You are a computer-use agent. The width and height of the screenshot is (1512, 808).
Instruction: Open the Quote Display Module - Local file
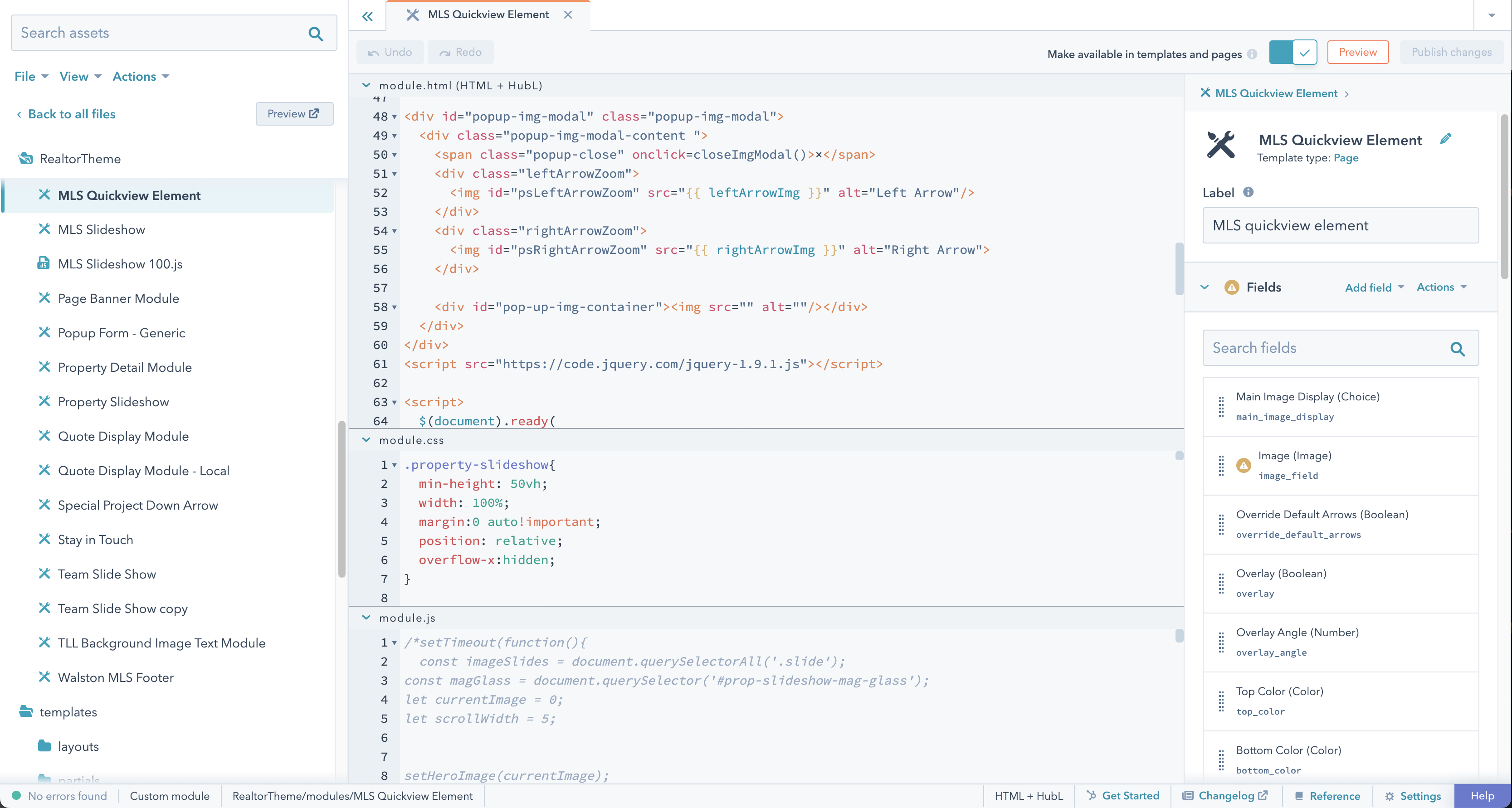click(143, 471)
